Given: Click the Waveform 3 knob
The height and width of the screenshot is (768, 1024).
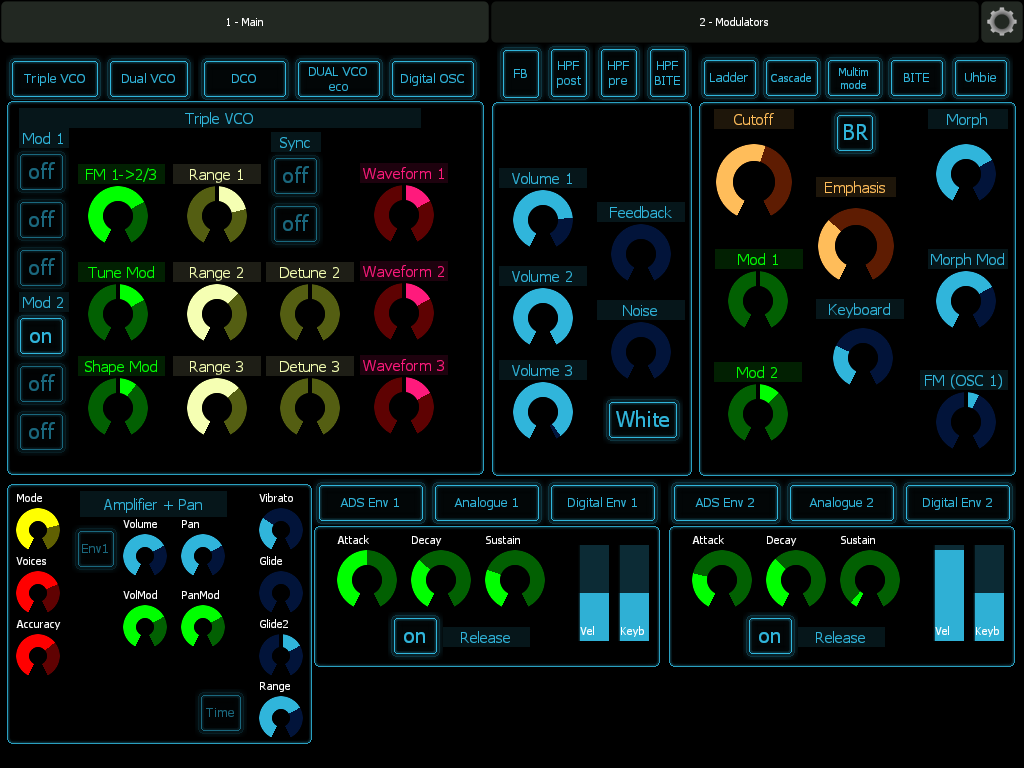Looking at the screenshot, I should 404,406.
